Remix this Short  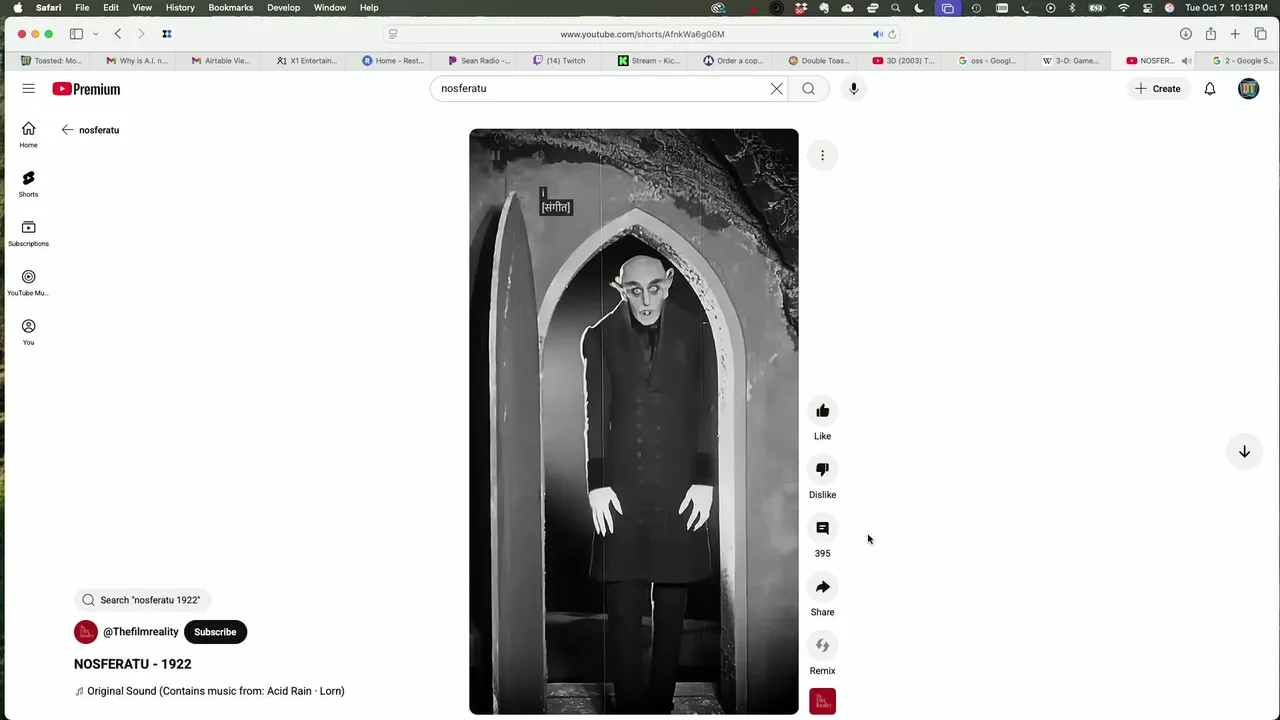822,646
